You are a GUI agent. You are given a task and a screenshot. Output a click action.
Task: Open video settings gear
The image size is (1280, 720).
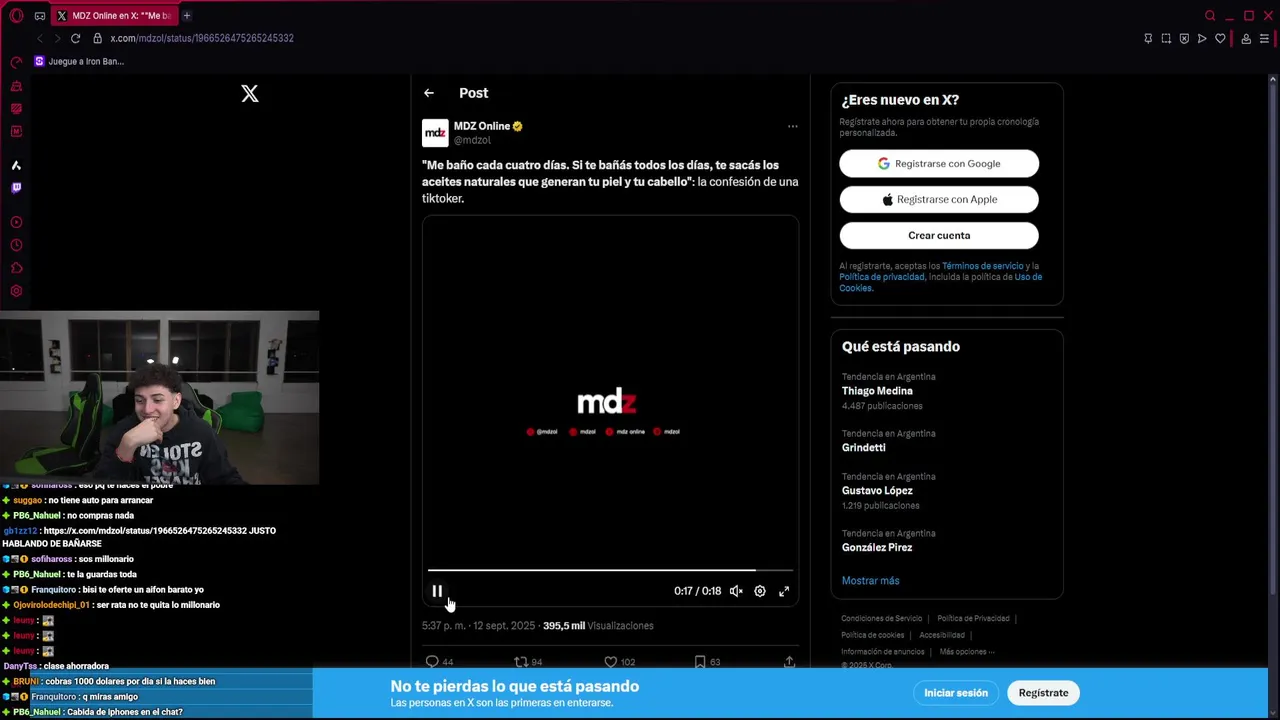(760, 591)
